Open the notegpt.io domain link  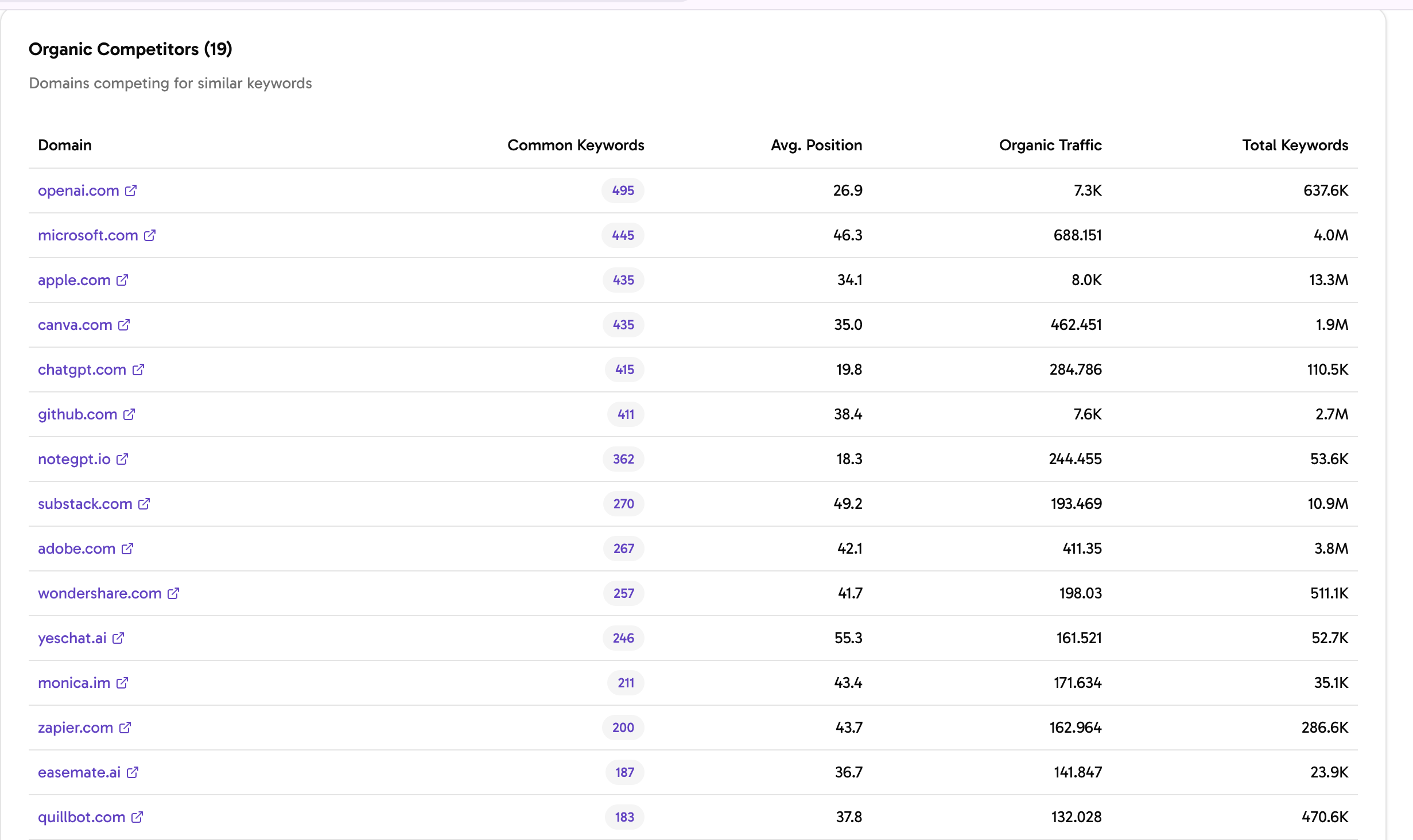tap(74, 459)
